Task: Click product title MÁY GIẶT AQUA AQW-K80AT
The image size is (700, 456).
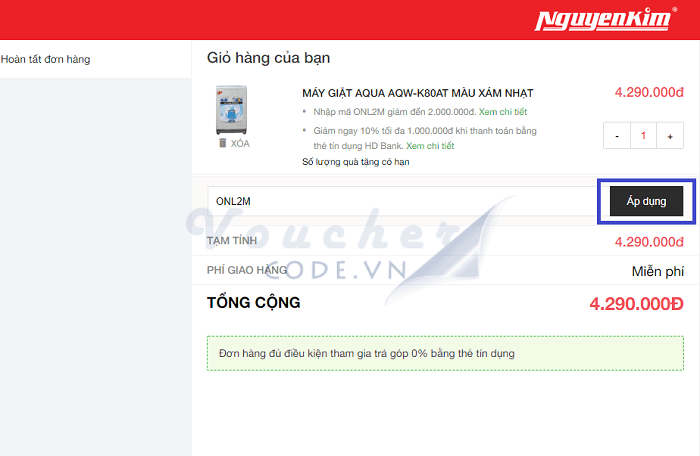Action: pos(417,93)
